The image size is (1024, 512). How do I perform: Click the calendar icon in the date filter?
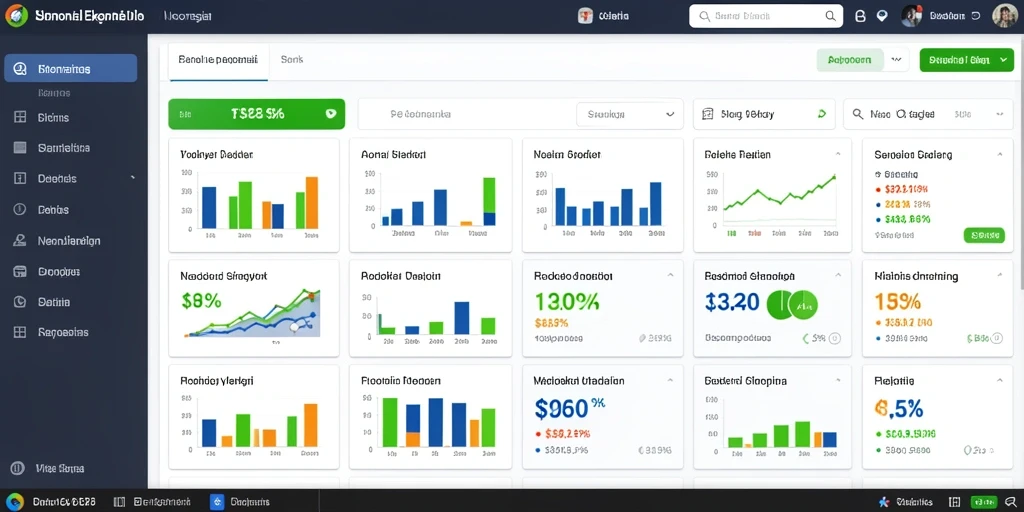tap(707, 114)
